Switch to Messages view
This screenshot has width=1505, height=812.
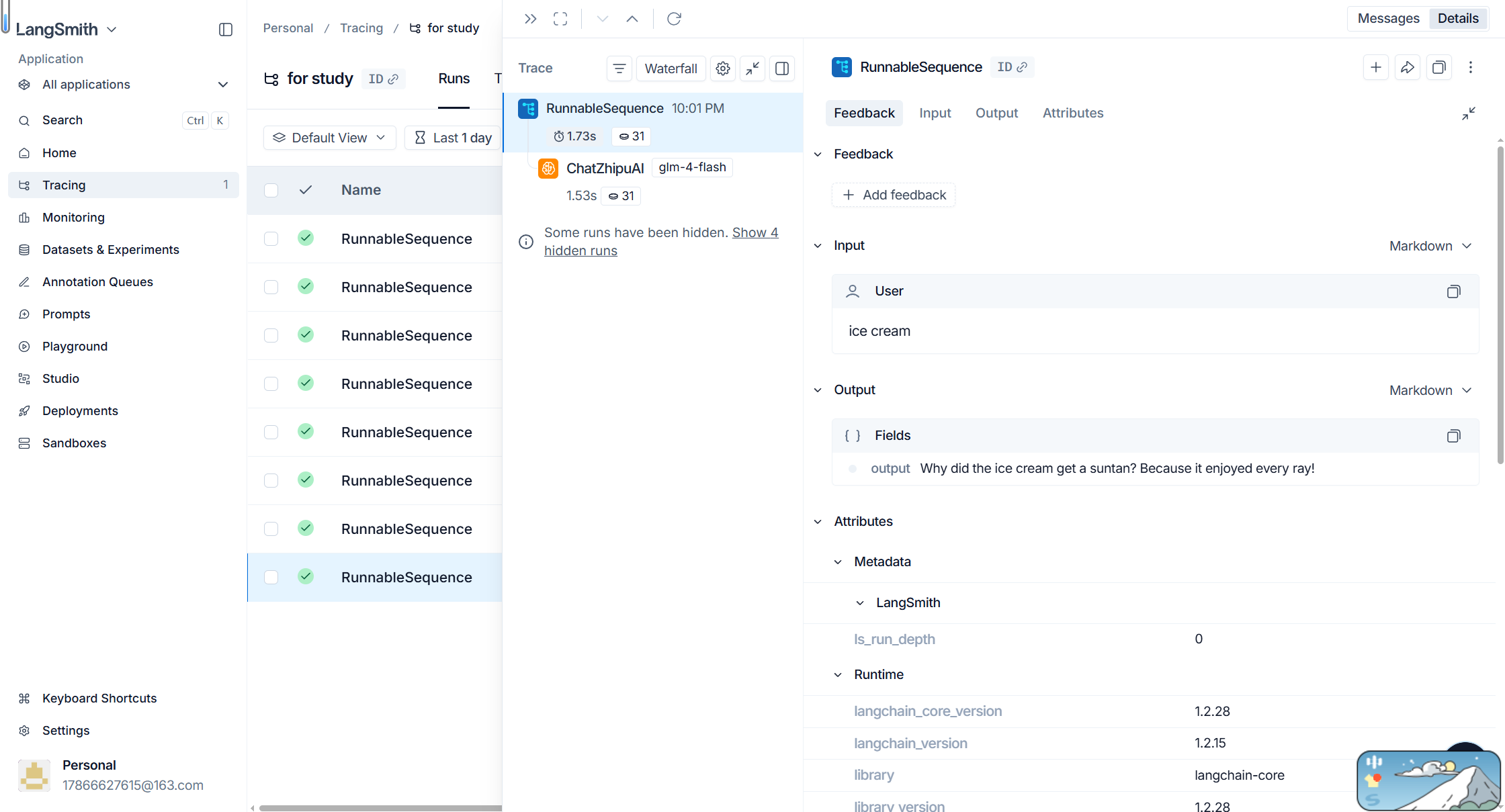(1389, 19)
